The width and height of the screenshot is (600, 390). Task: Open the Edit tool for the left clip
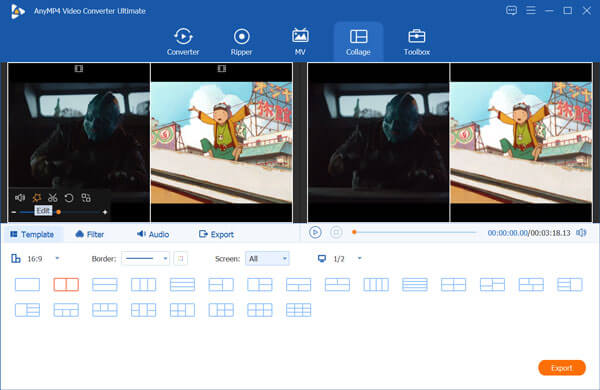37,197
